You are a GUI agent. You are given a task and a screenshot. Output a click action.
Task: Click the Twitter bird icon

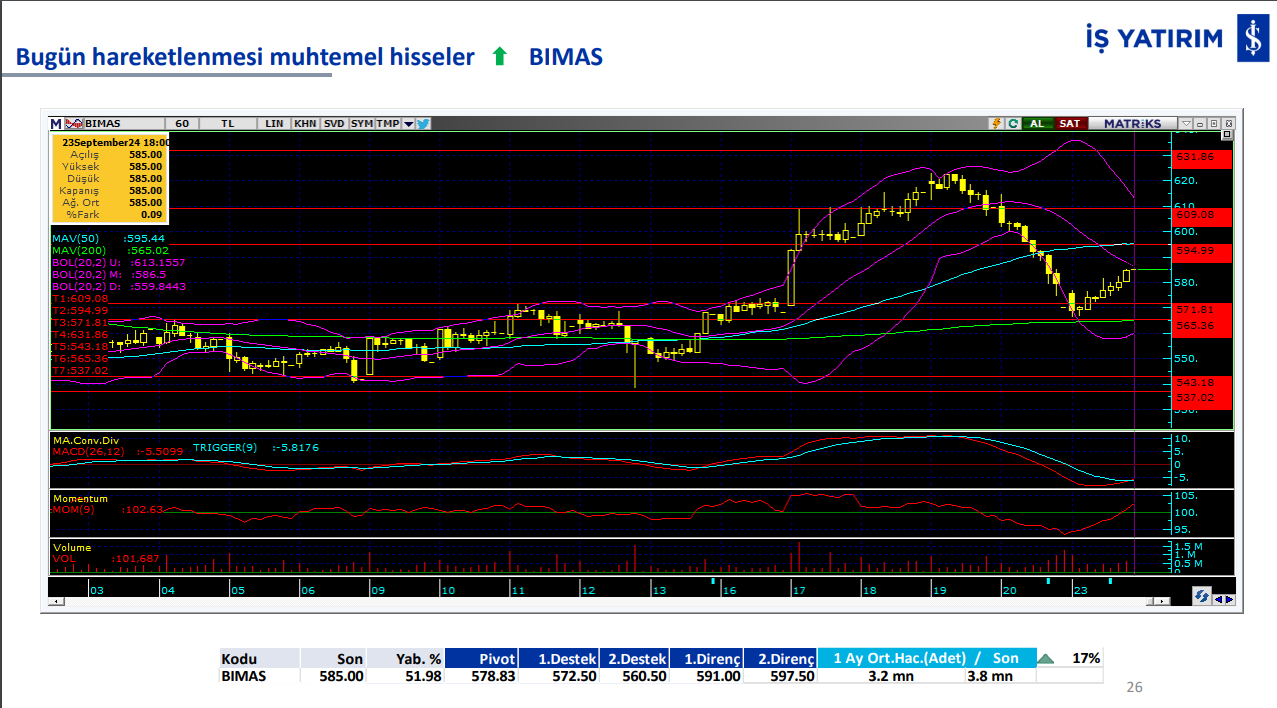coord(424,124)
